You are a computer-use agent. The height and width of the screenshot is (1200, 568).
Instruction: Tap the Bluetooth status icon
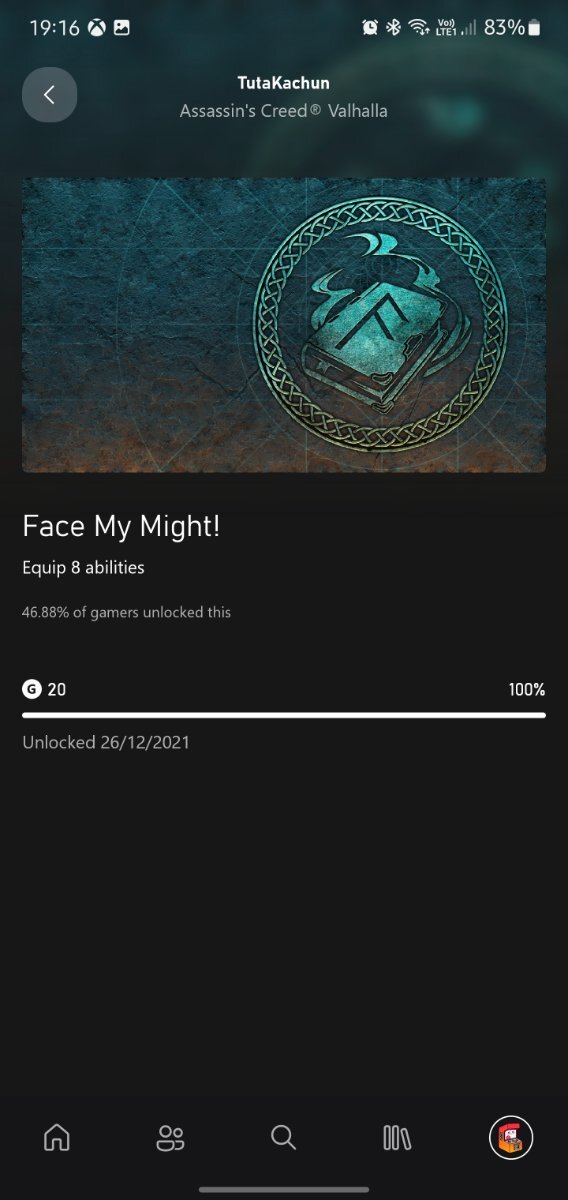pyautogui.click(x=394, y=28)
